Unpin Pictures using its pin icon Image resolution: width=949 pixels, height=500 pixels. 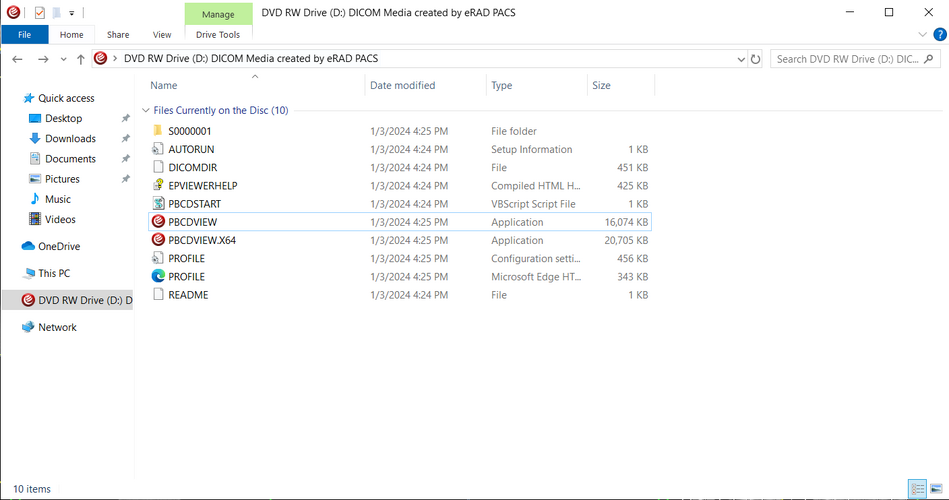[x=125, y=179]
